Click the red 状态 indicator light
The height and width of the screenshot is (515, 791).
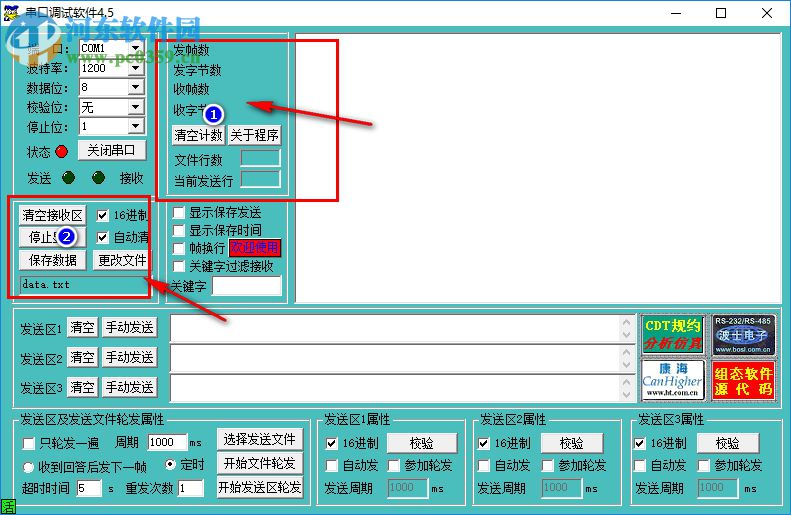(x=62, y=151)
